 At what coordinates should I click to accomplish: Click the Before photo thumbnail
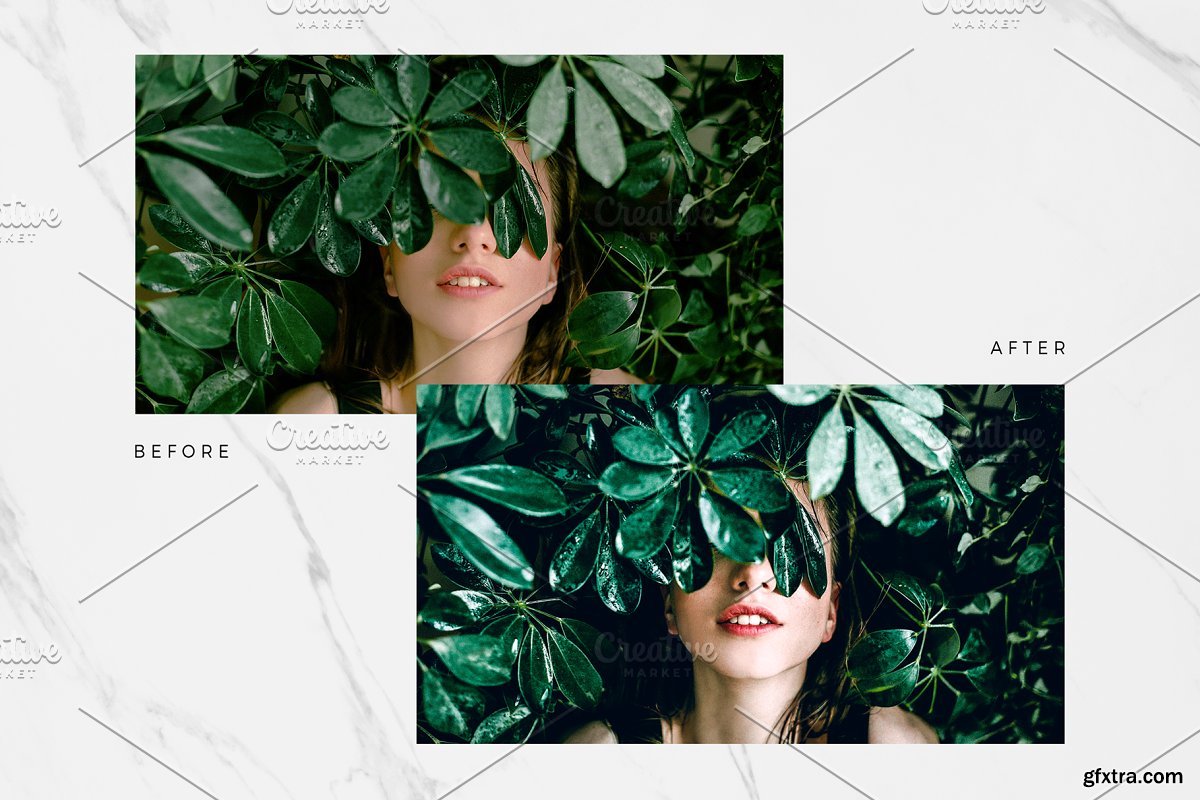pos(300,200)
